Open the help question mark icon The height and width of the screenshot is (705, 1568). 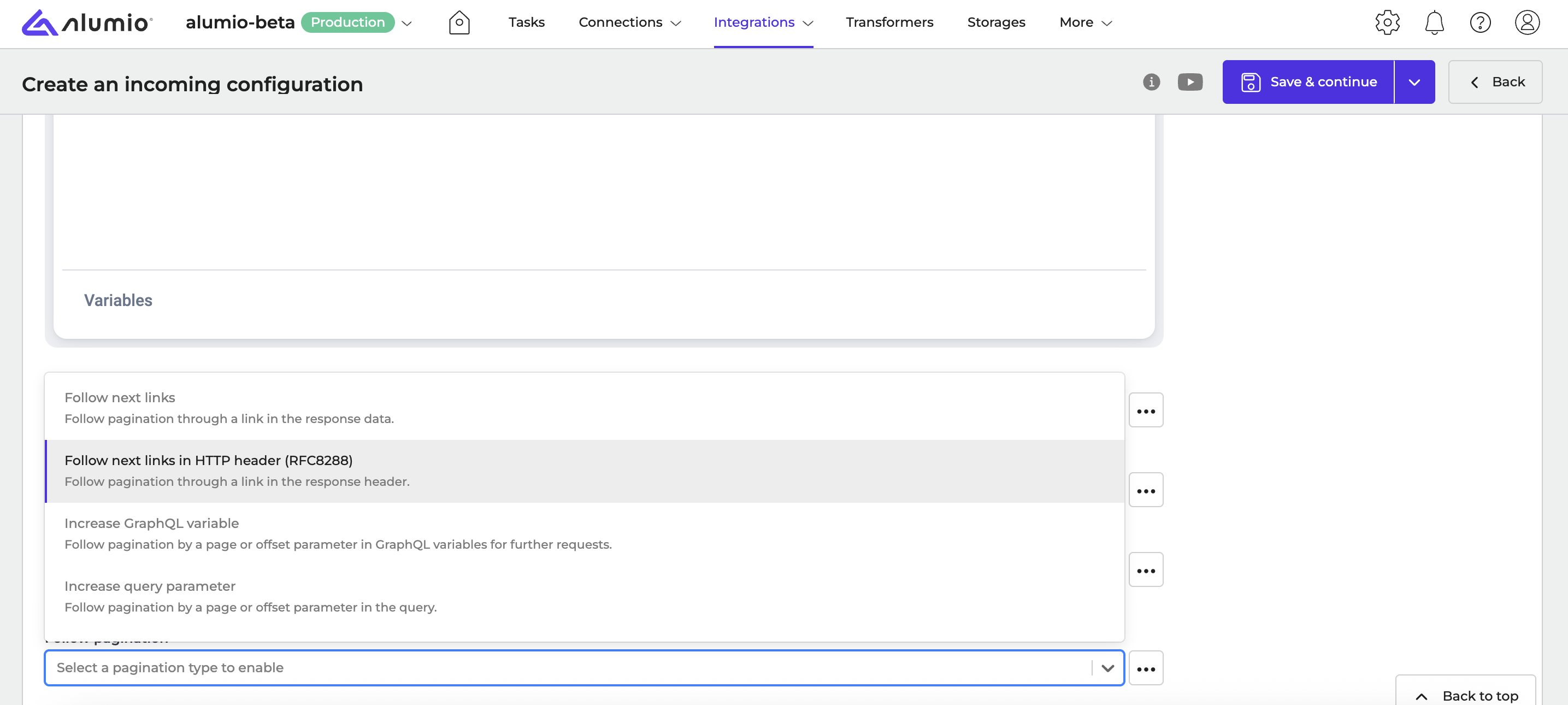1479,22
